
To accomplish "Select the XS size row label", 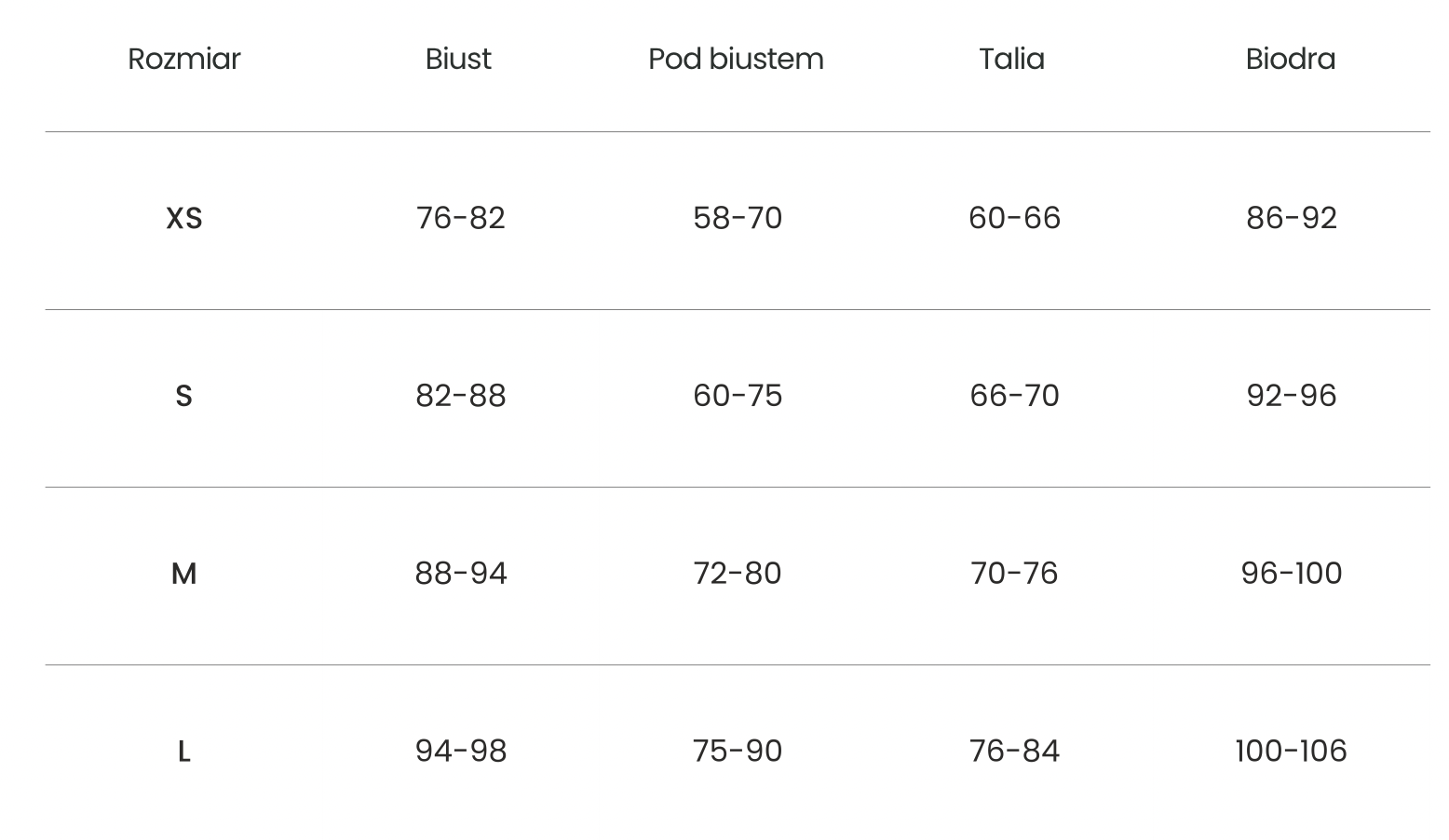I will click(183, 218).
